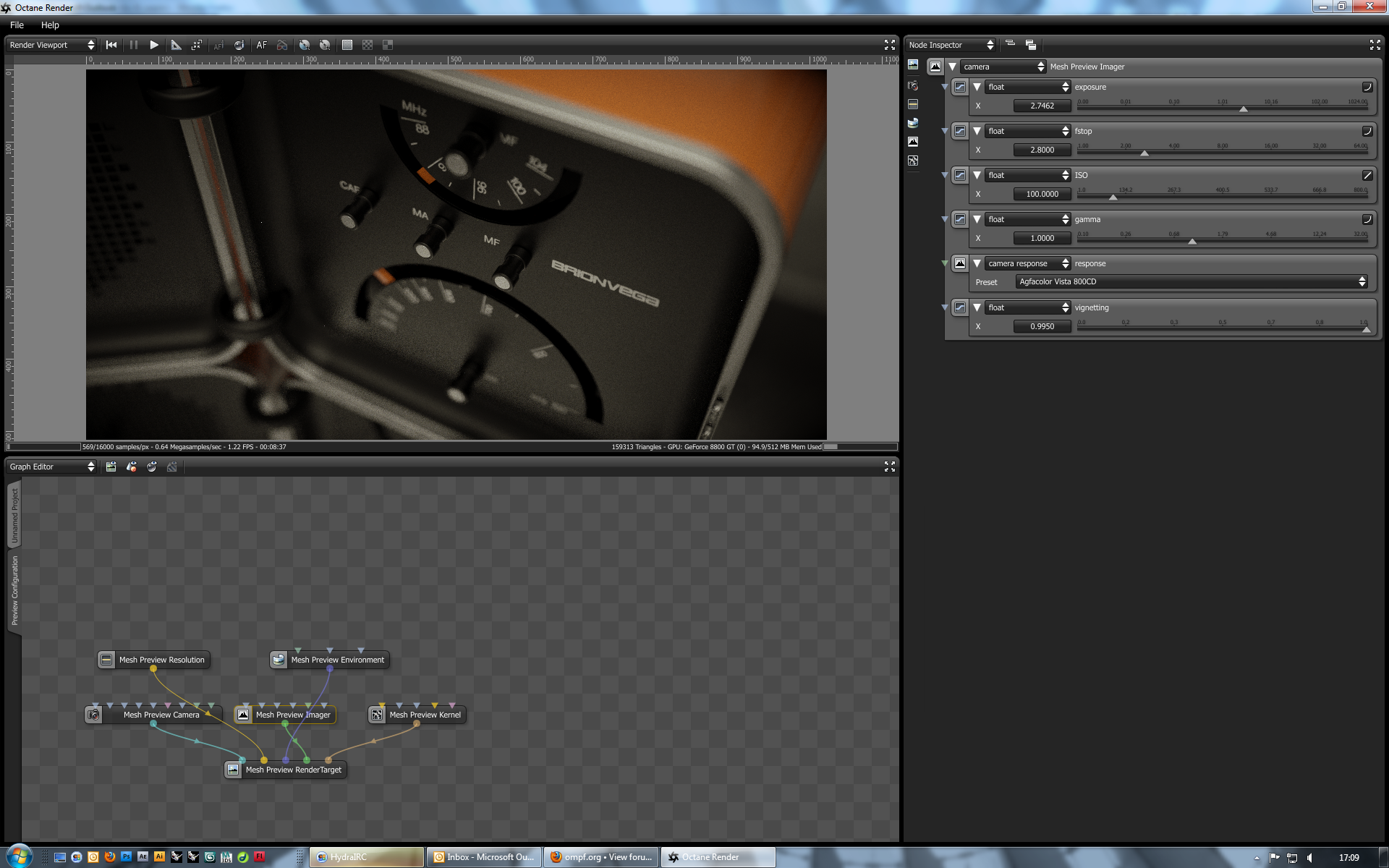
Task: Open the exposure float type dropdown
Action: pyautogui.click(x=1028, y=87)
